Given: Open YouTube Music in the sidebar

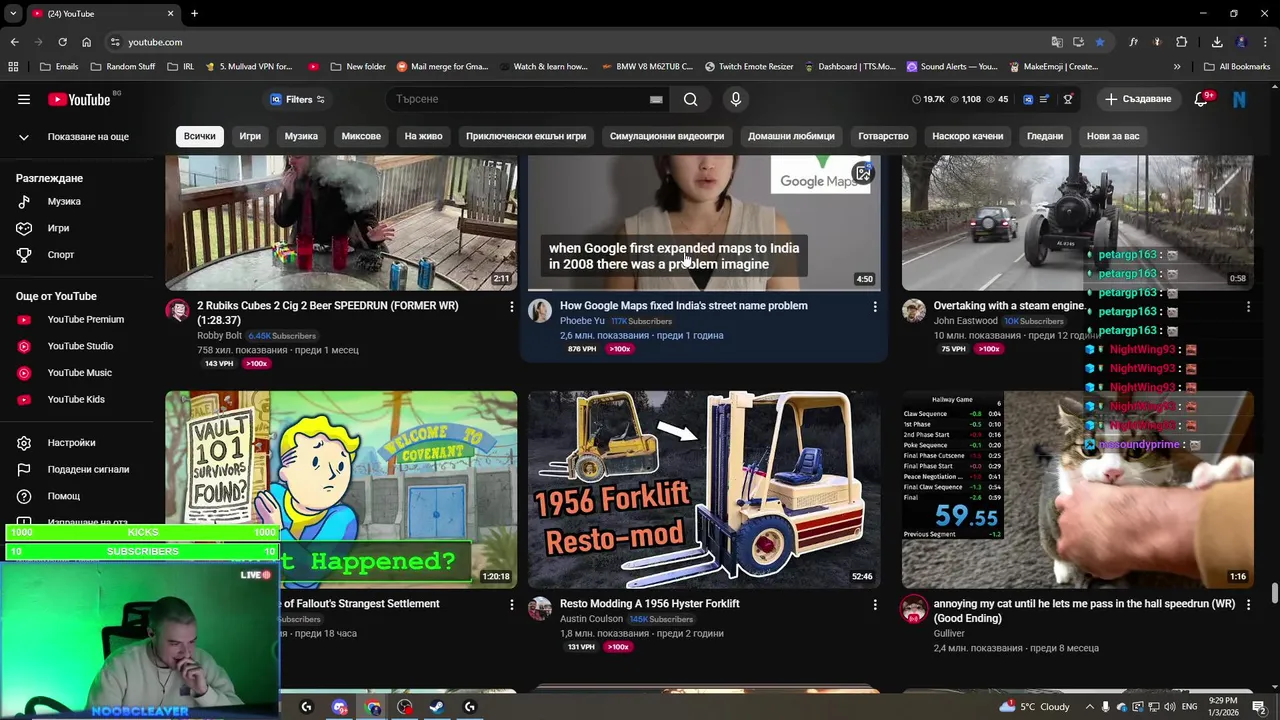Looking at the screenshot, I should click(80, 373).
